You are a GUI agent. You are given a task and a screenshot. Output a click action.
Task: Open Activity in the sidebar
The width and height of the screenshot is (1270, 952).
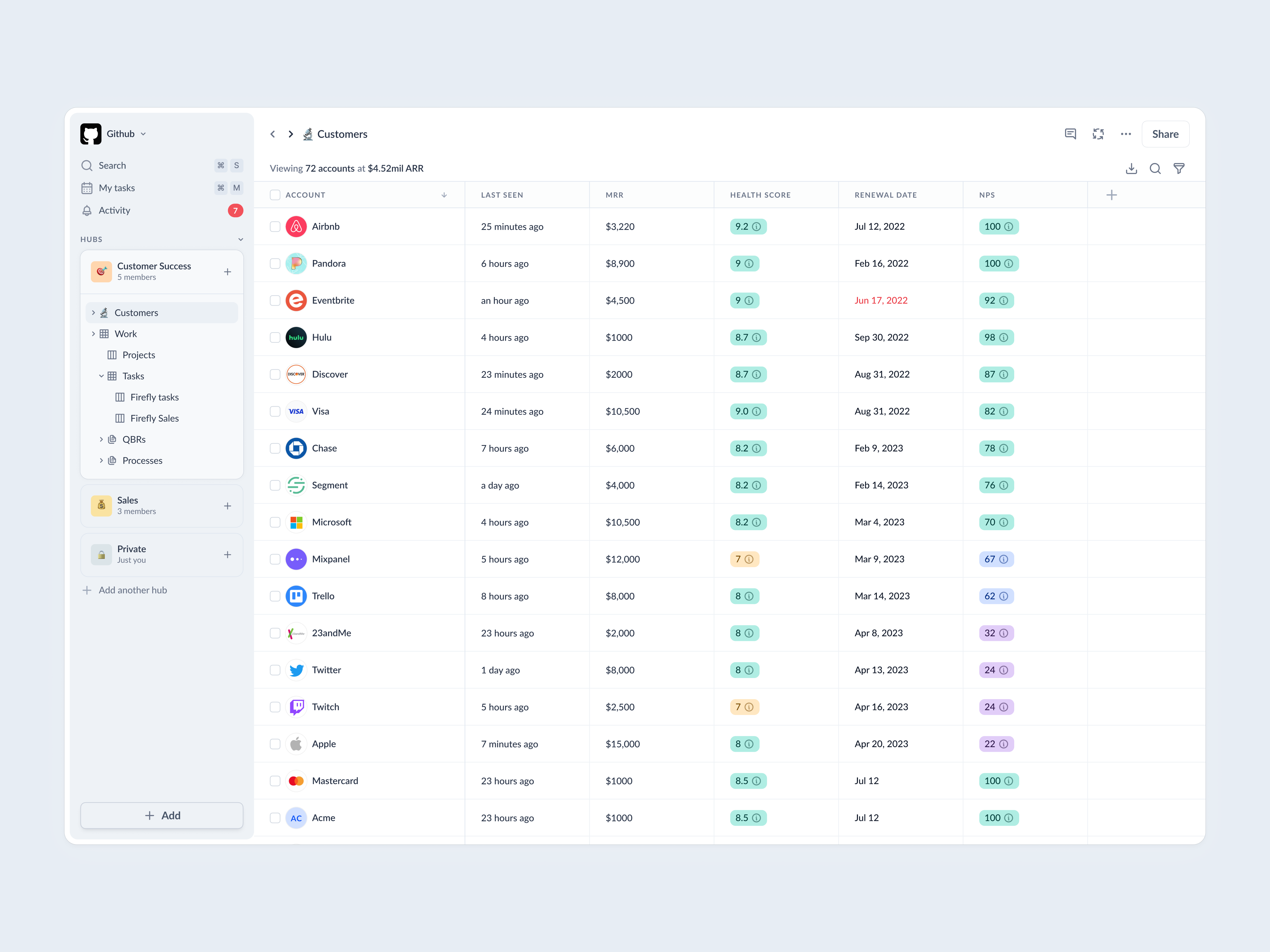point(162,211)
